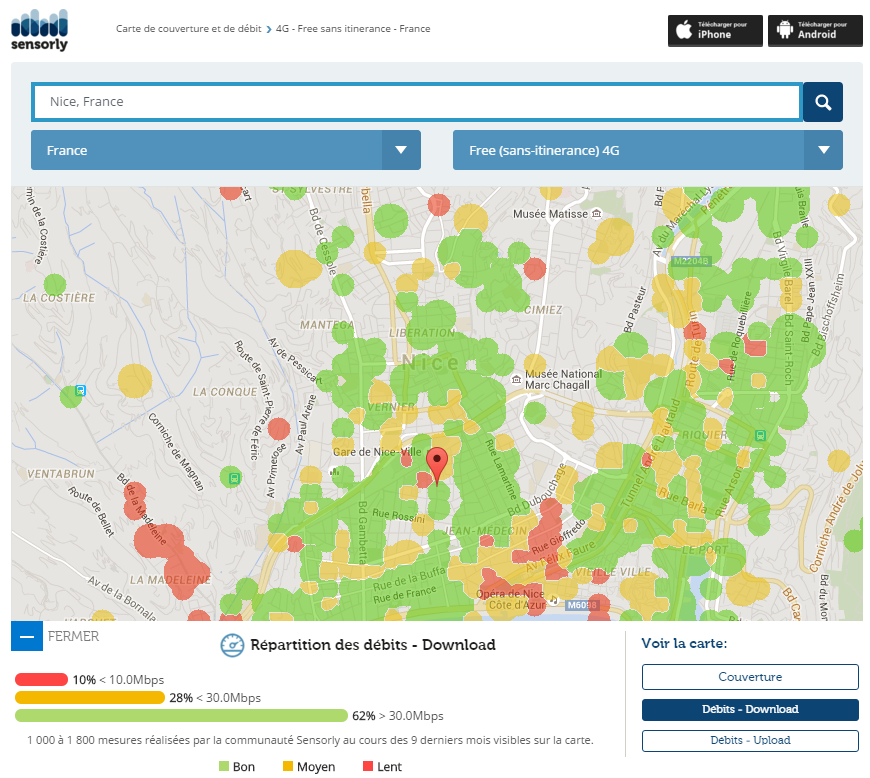Image resolution: width=870 pixels, height=778 pixels.
Task: Open the Free (sans-itinerance) 4G dropdown
Action: 647,150
